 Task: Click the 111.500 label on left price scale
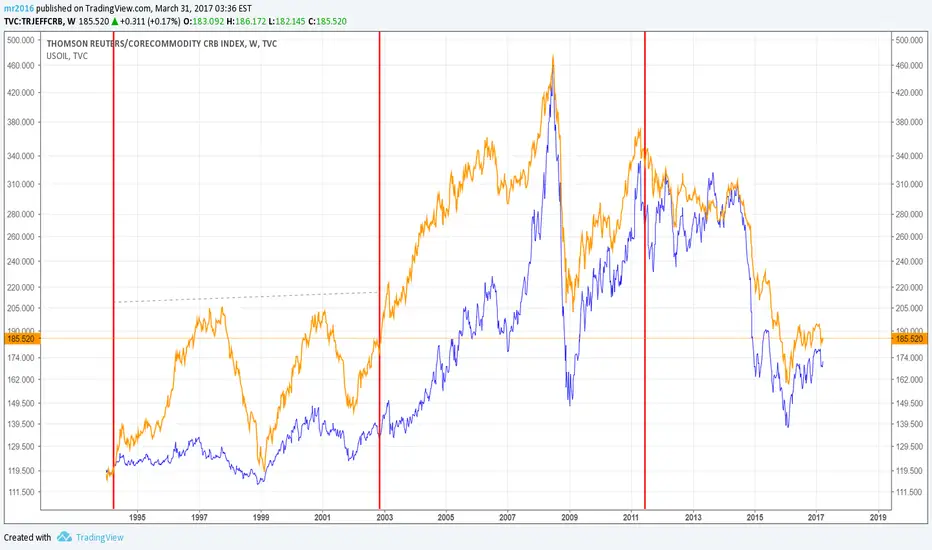[x=21, y=492]
